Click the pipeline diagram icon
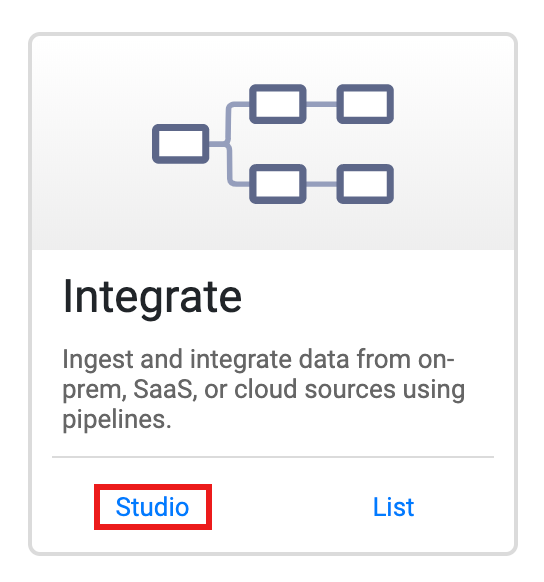This screenshot has width=544, height=582. coord(273,144)
